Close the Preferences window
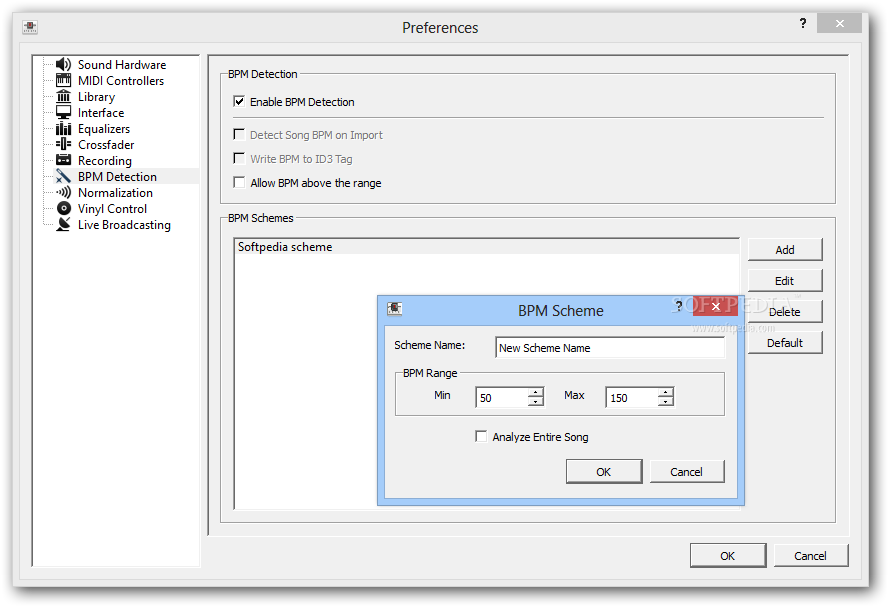The width and height of the screenshot is (889, 607). click(x=840, y=23)
